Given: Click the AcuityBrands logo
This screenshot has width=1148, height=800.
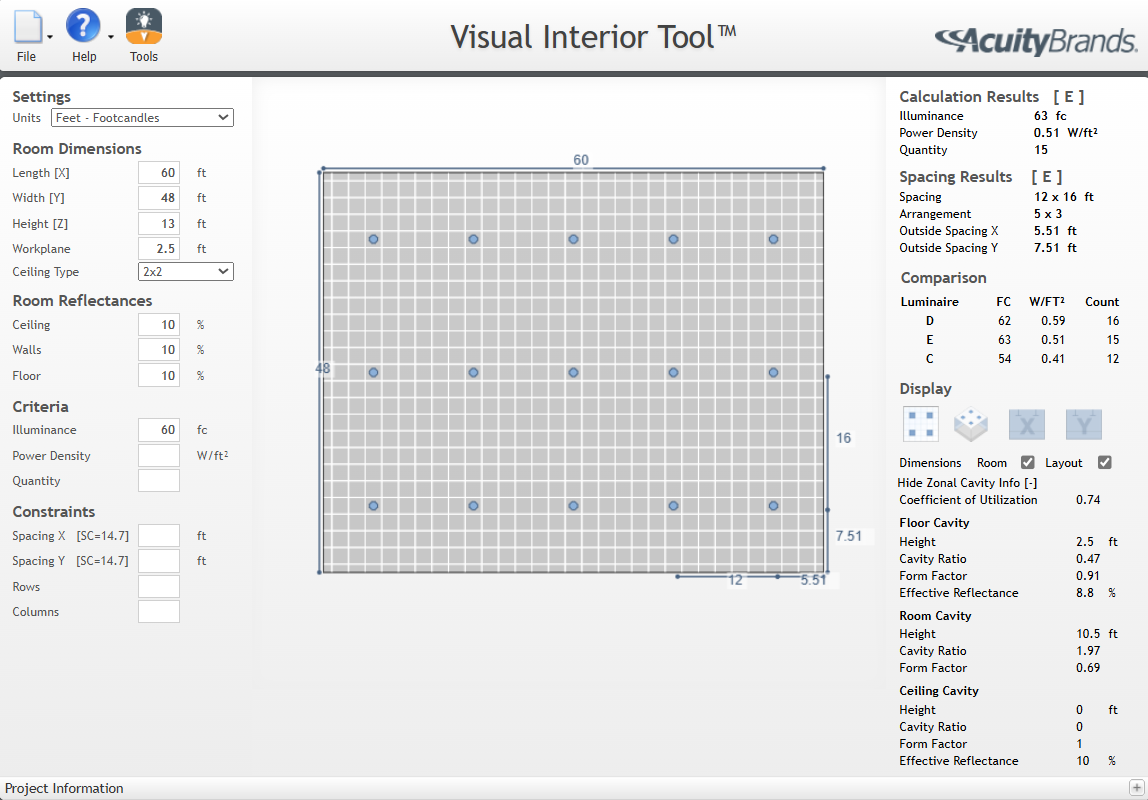Looking at the screenshot, I should click(x=1037, y=40).
